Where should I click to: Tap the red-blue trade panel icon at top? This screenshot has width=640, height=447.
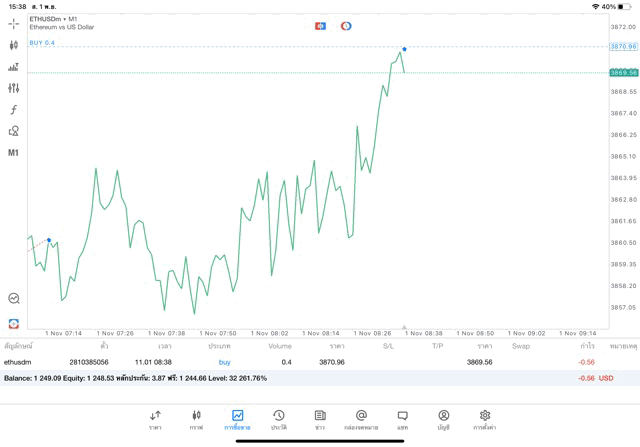(x=320, y=25)
